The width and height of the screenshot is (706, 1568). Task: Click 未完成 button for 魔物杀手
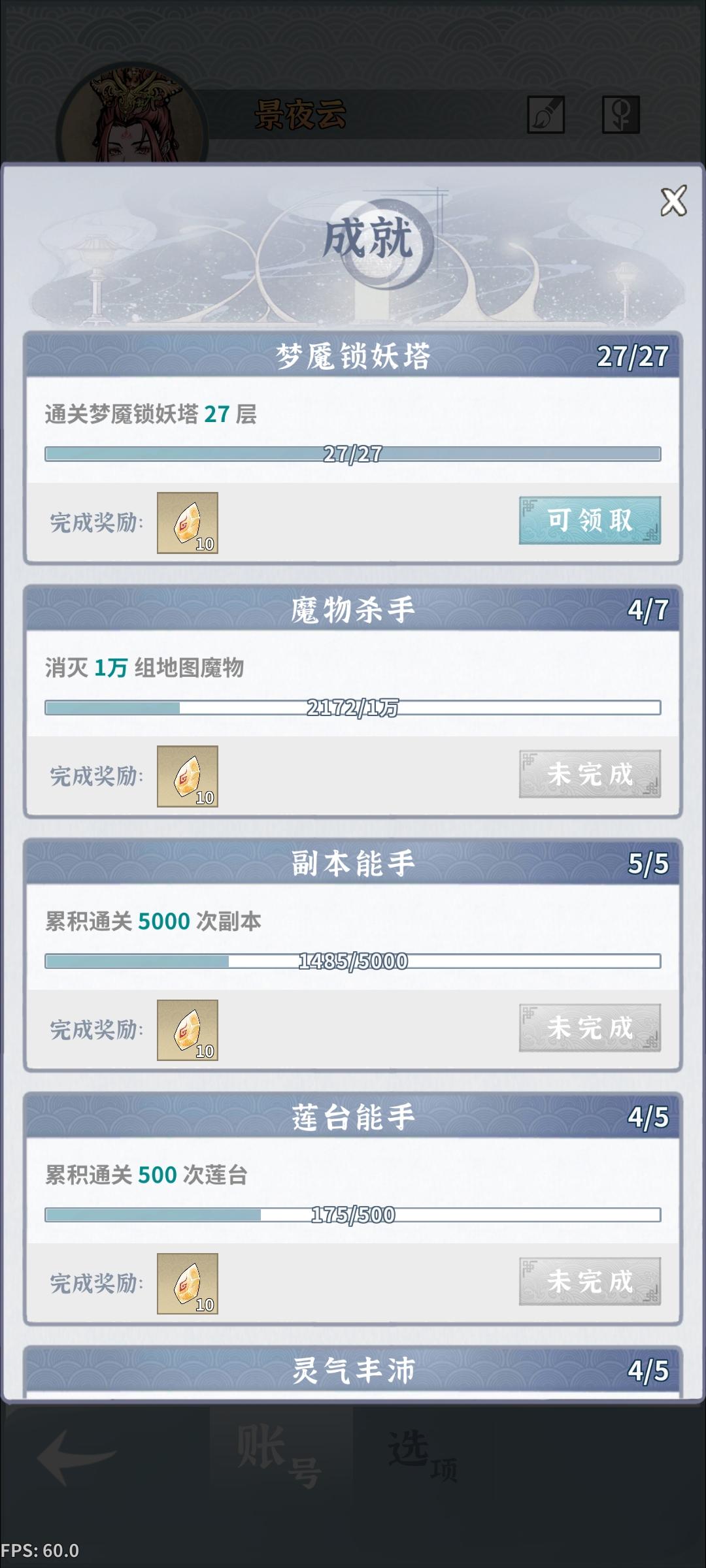pyautogui.click(x=590, y=774)
